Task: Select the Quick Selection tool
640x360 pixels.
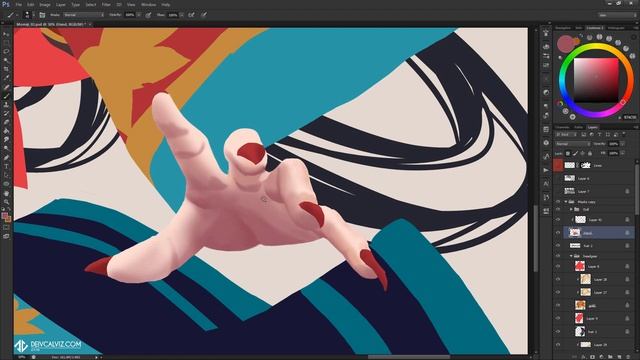Action: (6, 60)
